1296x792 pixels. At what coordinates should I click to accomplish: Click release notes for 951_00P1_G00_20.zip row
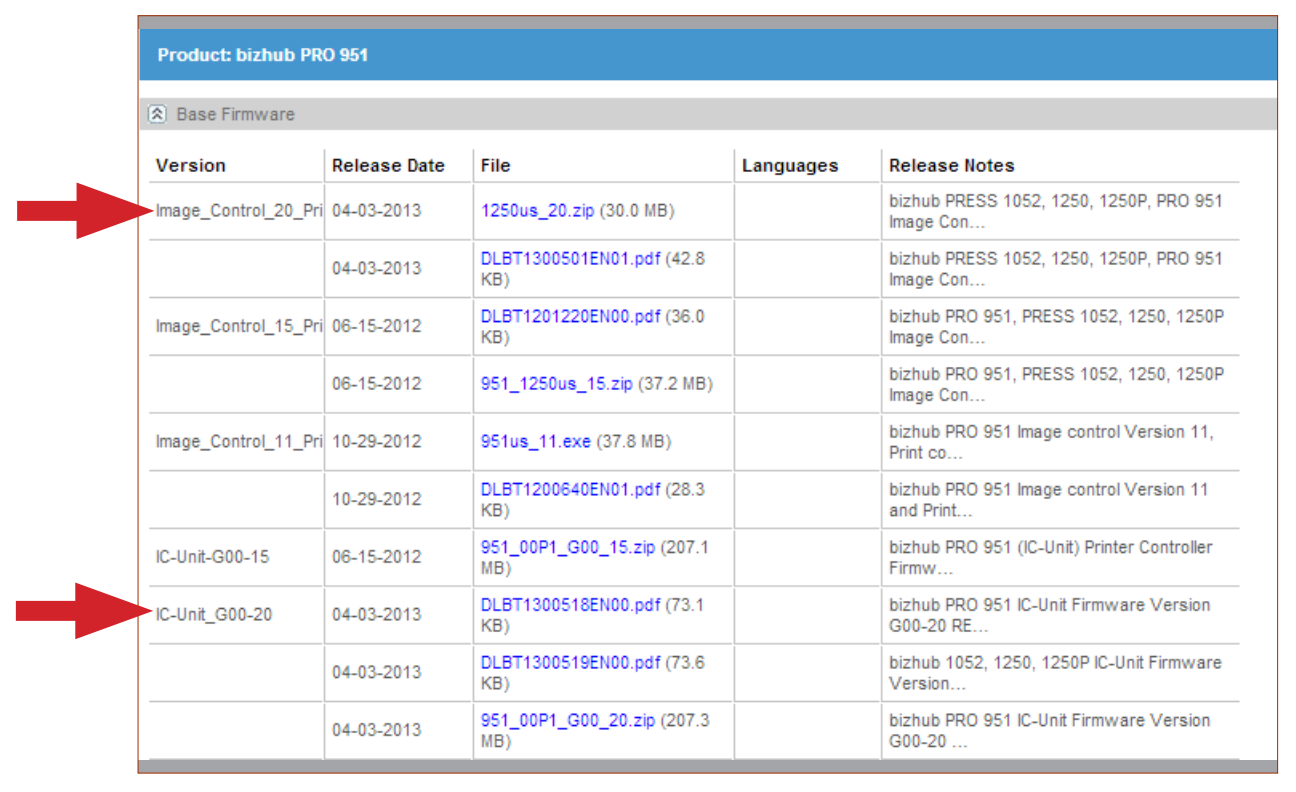[1050, 730]
